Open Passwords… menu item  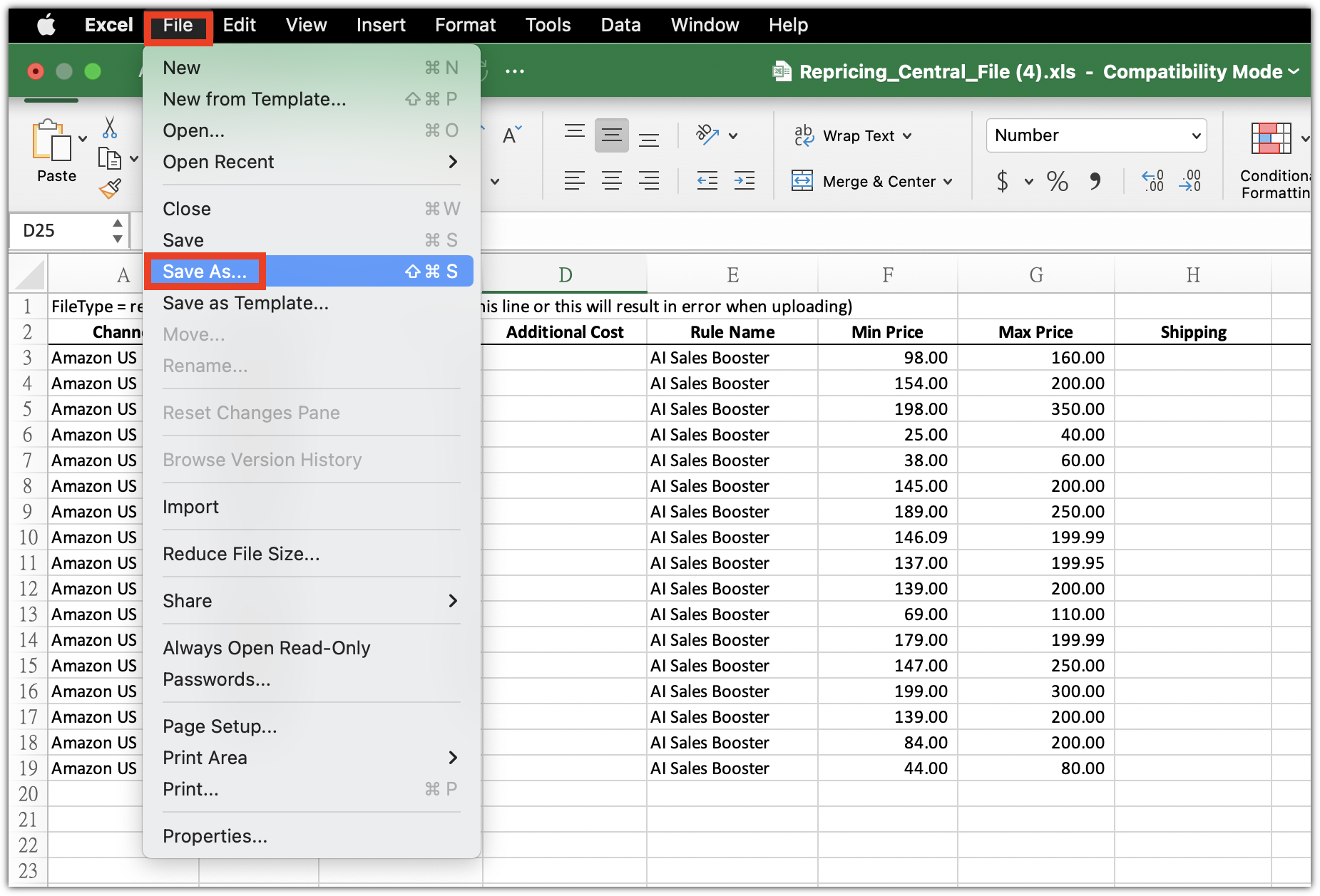[311, 679]
